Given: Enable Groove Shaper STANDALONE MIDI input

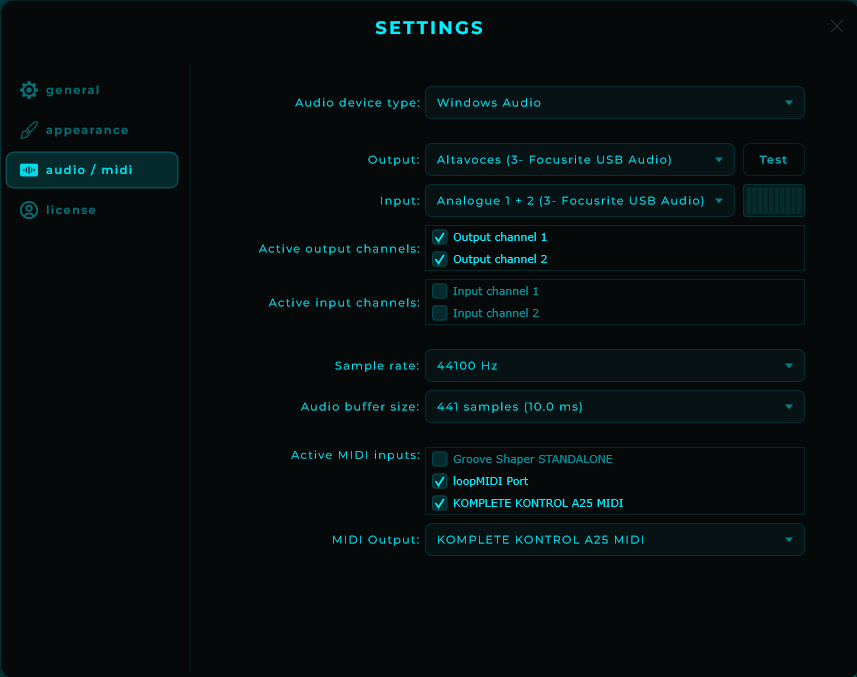Looking at the screenshot, I should click(439, 459).
